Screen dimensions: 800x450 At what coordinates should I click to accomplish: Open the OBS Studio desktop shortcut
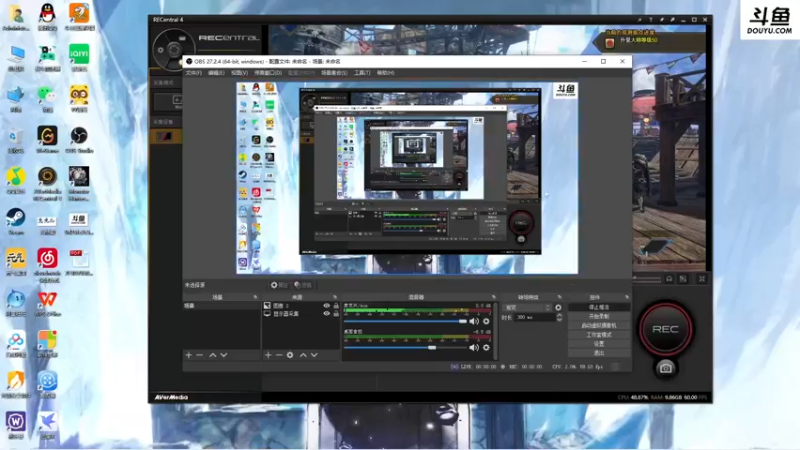(79, 139)
